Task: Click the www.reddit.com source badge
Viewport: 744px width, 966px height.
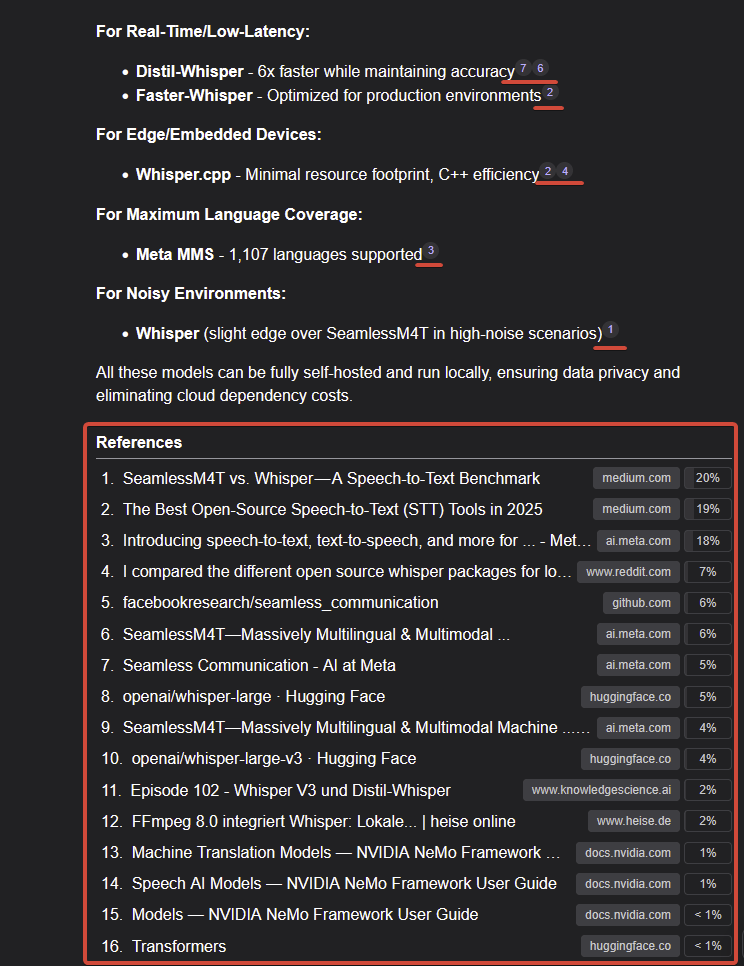Action: (x=628, y=572)
